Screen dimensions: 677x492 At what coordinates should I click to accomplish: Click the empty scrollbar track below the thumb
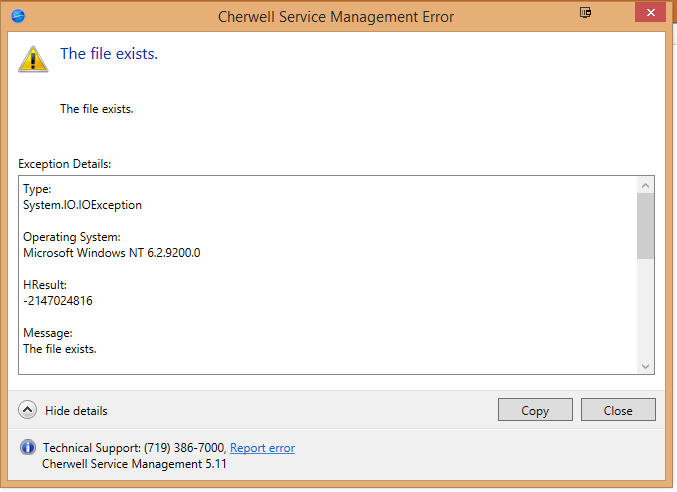click(x=645, y=308)
